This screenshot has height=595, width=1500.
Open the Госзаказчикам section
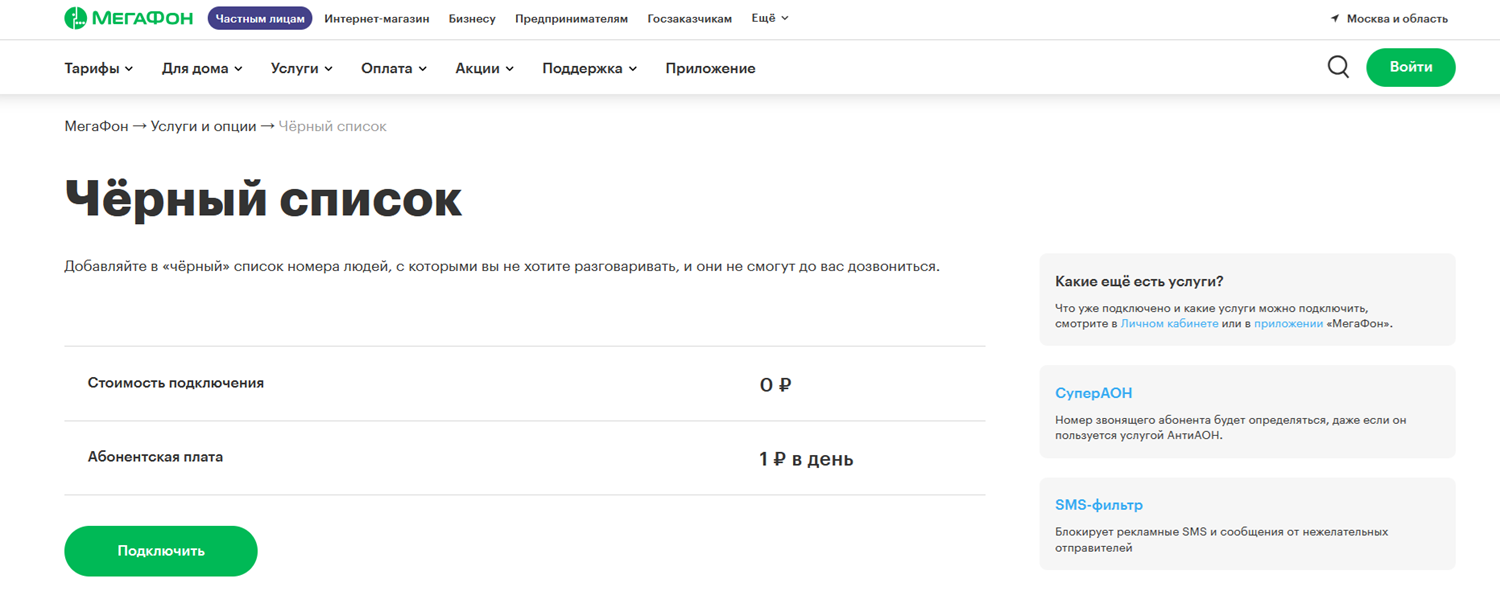tap(689, 18)
